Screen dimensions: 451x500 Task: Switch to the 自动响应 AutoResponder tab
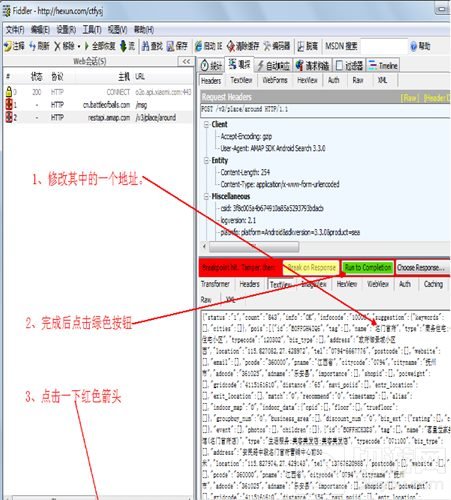click(x=273, y=66)
